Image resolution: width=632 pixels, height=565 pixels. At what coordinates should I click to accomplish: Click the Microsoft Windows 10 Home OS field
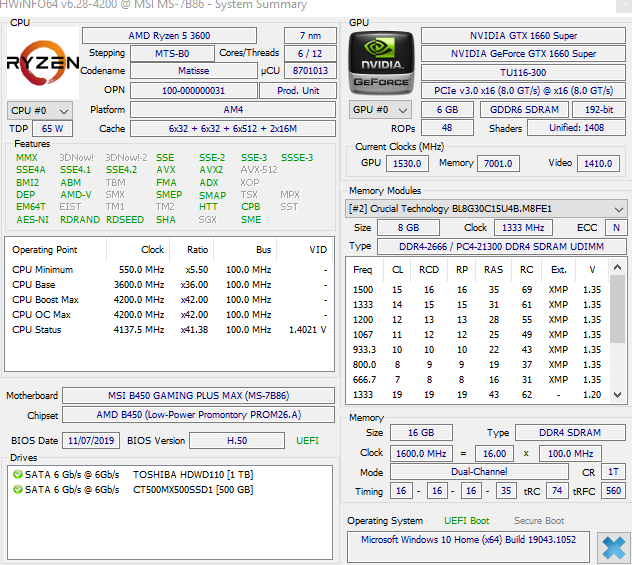coord(468,546)
